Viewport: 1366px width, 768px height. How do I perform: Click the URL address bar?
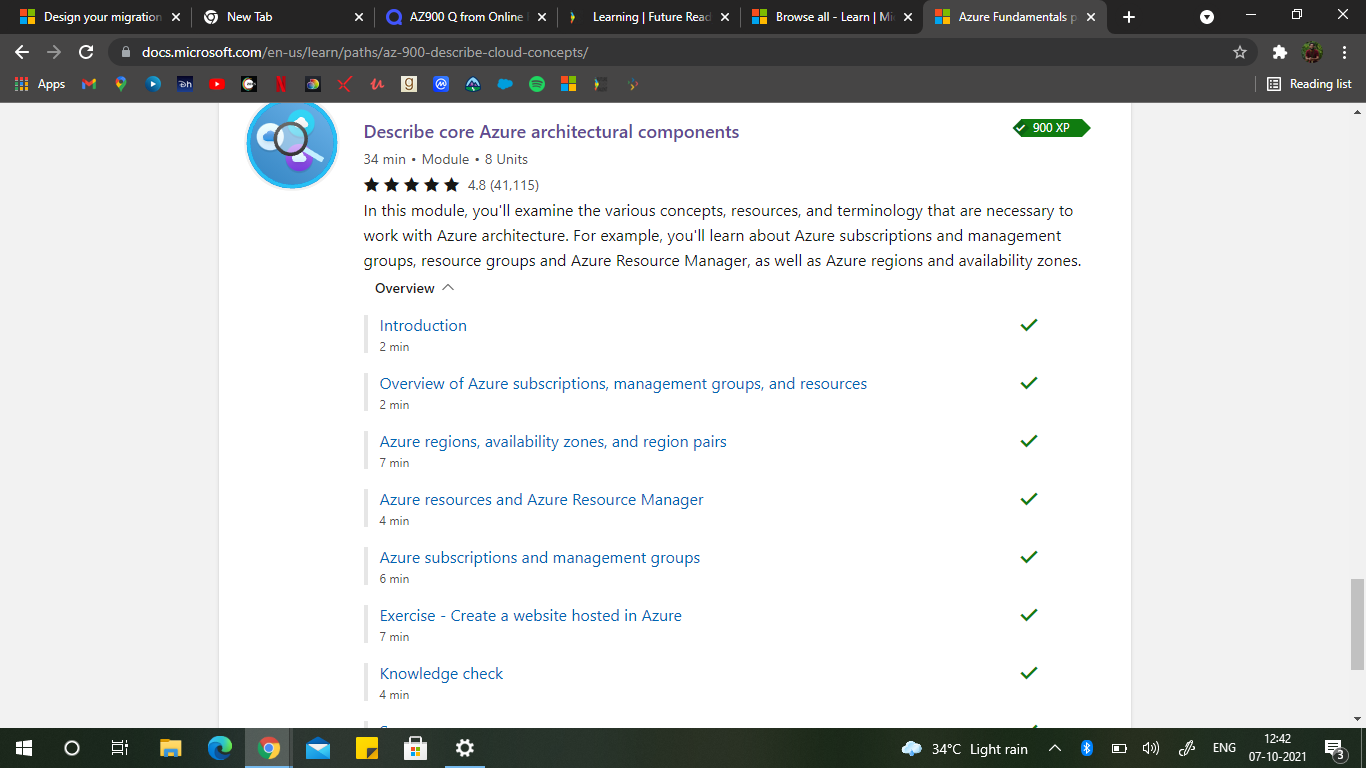pyautogui.click(x=680, y=52)
